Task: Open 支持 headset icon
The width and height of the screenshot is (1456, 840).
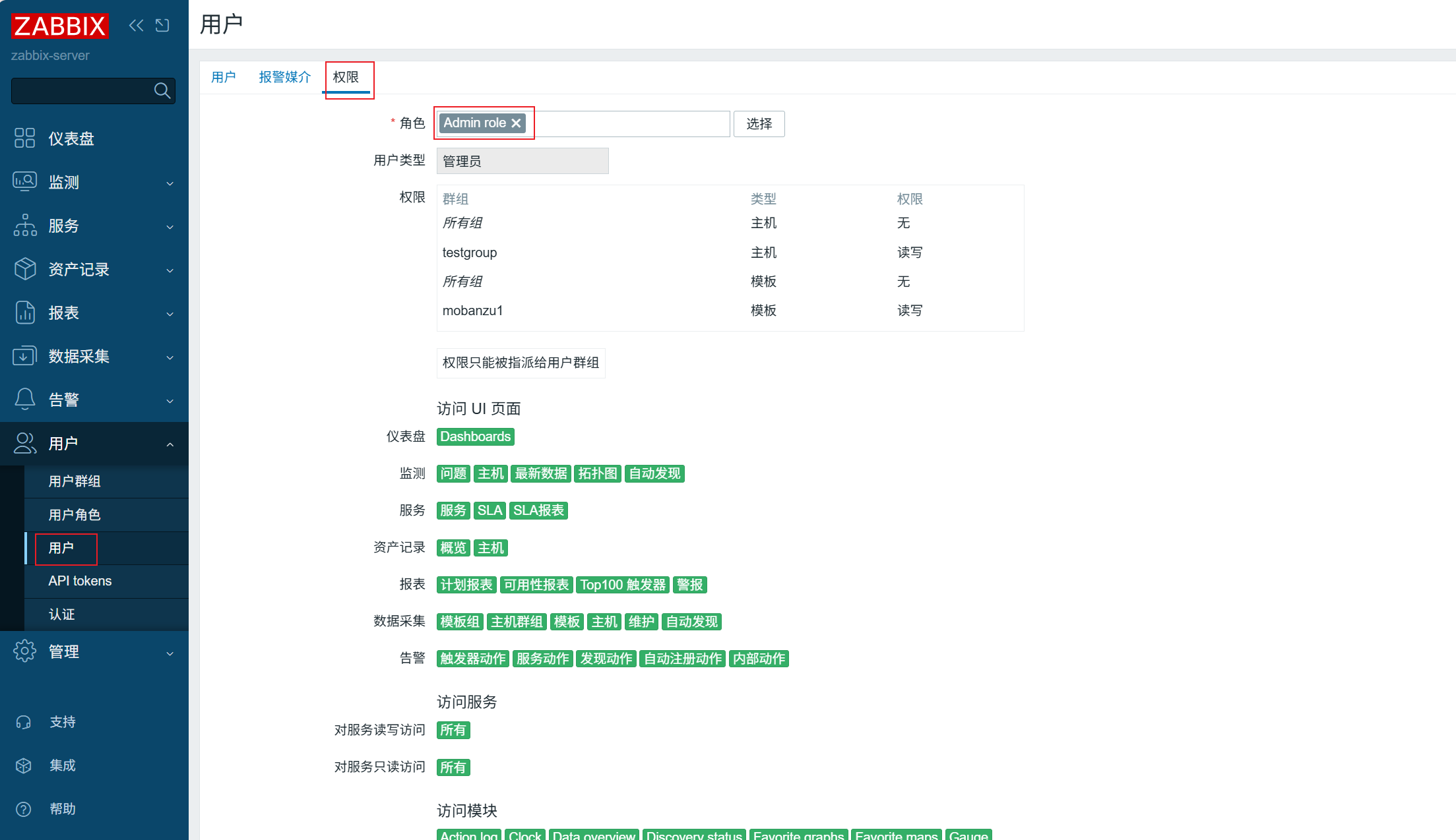Action: 24,722
